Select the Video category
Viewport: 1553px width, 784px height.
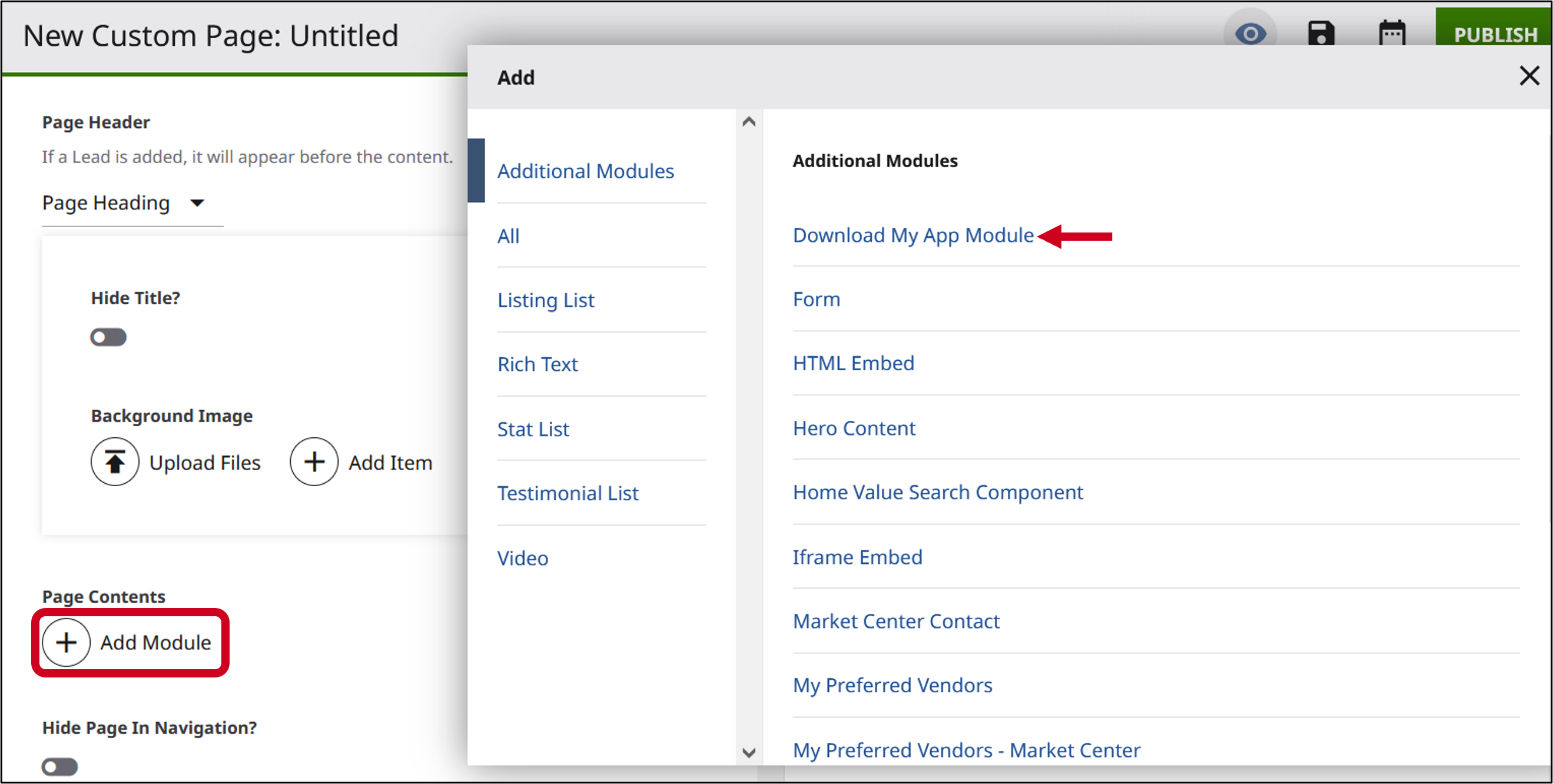523,558
